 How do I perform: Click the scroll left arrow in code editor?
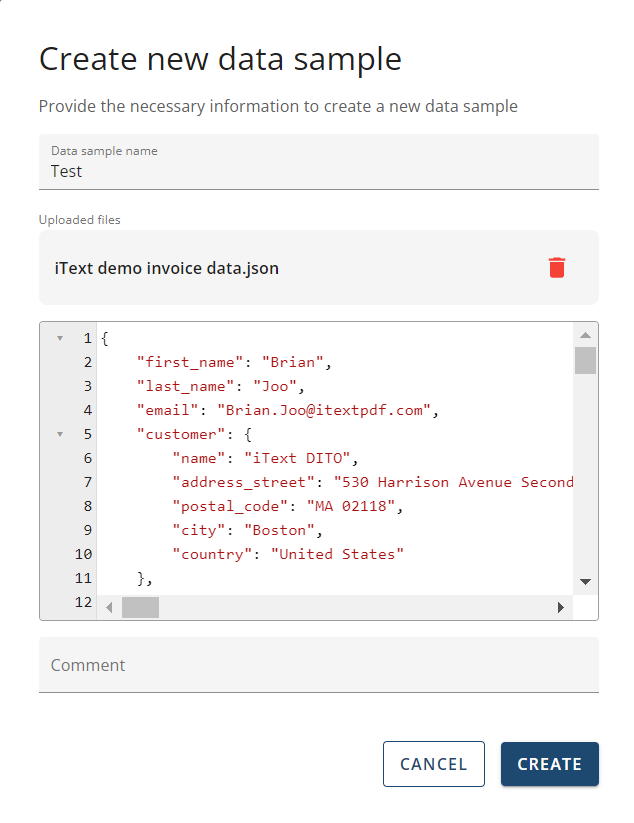click(109, 607)
